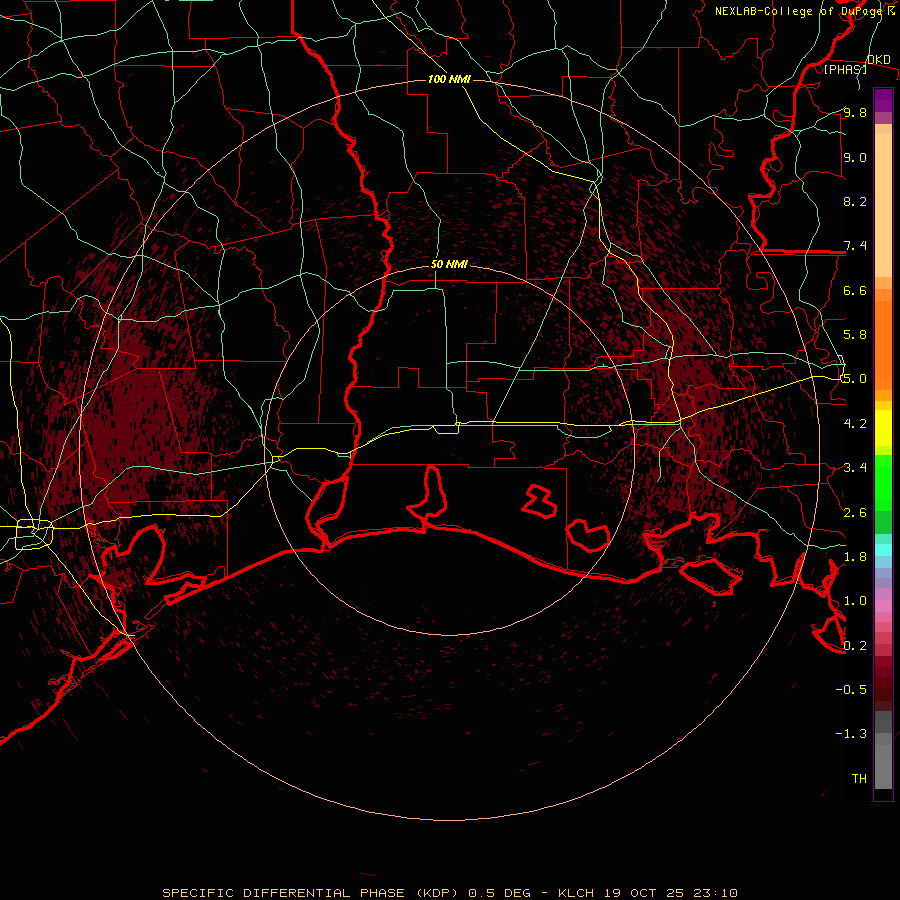
Task: Click the 5.8 scale value
Action: (x=855, y=335)
